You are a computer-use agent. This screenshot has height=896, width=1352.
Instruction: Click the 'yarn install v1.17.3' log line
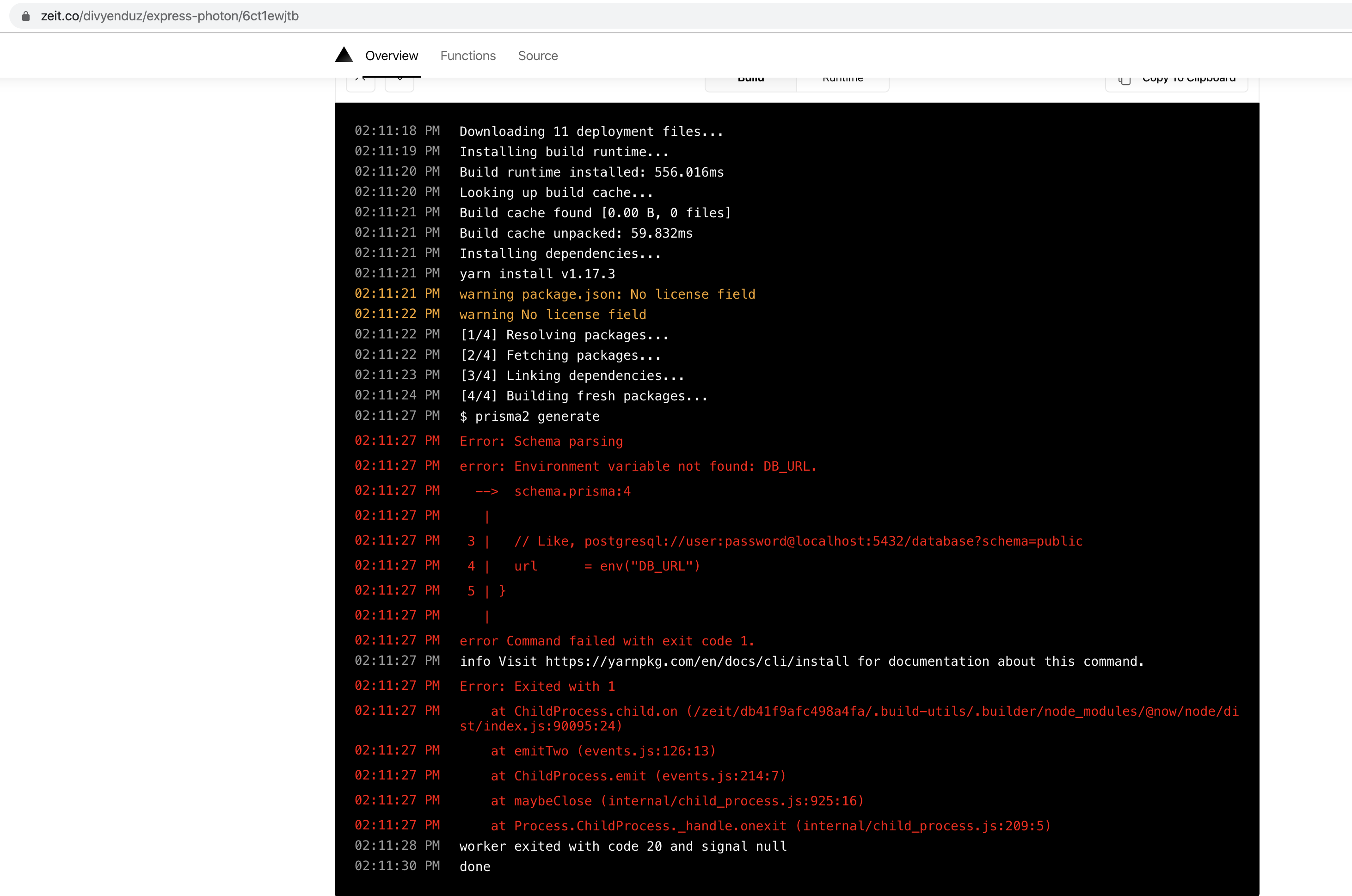[x=536, y=274]
